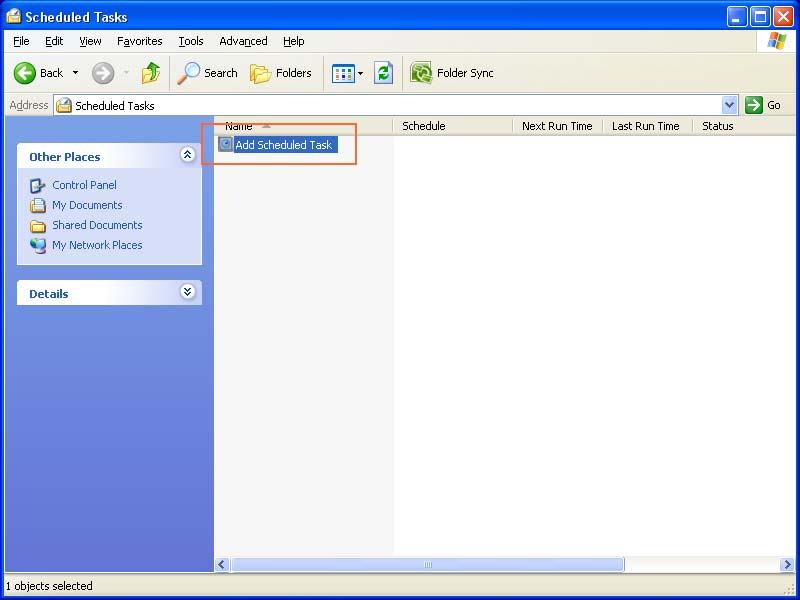
Task: Sort by Next Run Time column
Action: click(x=557, y=126)
